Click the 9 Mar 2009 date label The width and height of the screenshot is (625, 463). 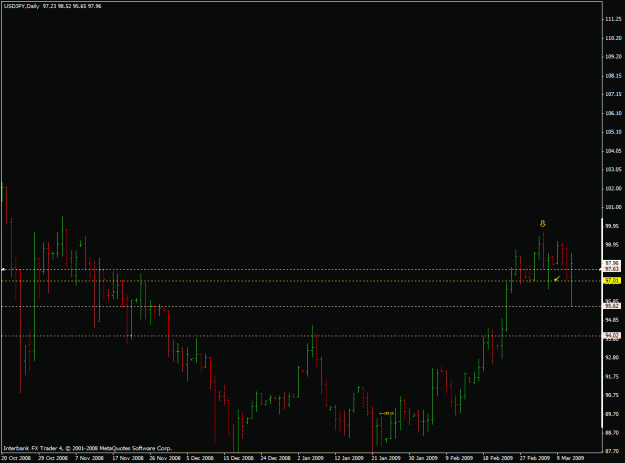pyautogui.click(x=570, y=458)
